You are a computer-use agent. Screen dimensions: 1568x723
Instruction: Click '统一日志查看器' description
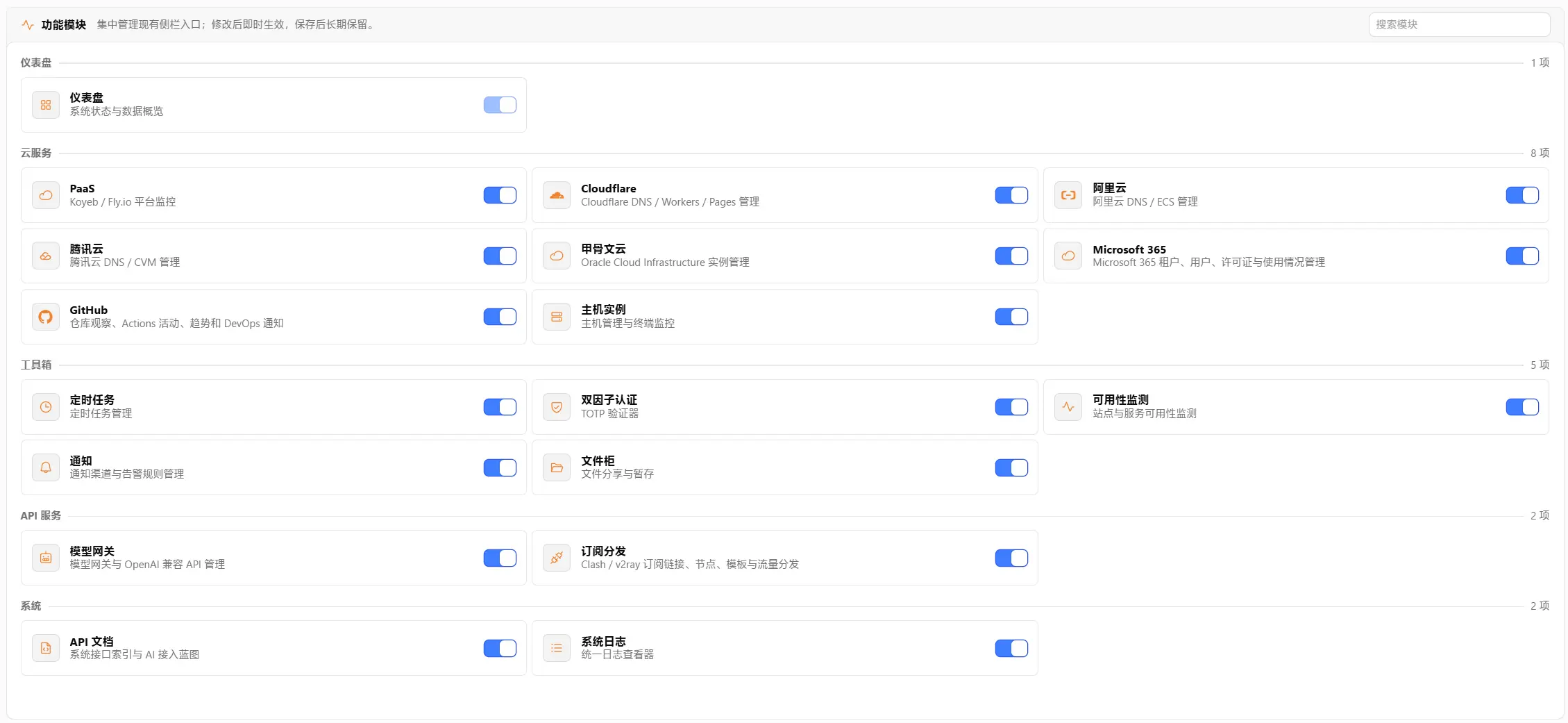617,655
